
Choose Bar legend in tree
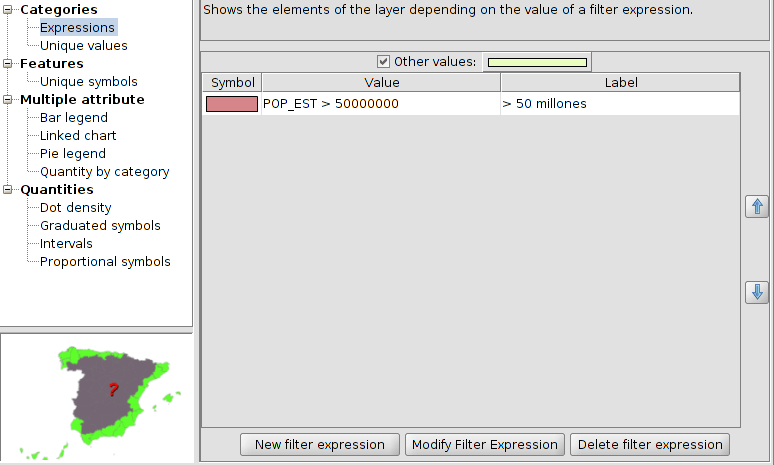73,118
